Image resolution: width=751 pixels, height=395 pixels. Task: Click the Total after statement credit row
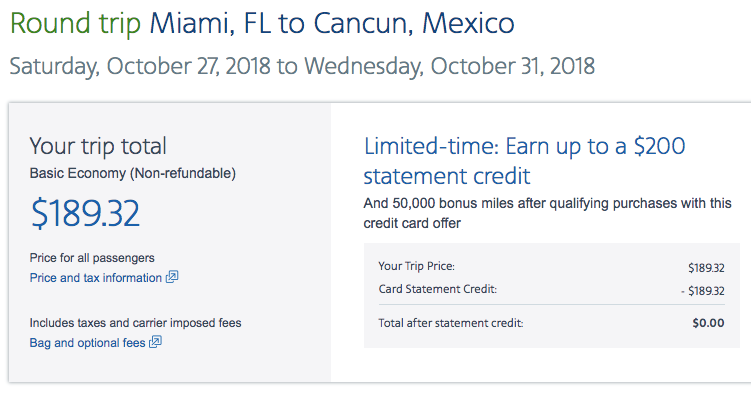(x=551, y=323)
